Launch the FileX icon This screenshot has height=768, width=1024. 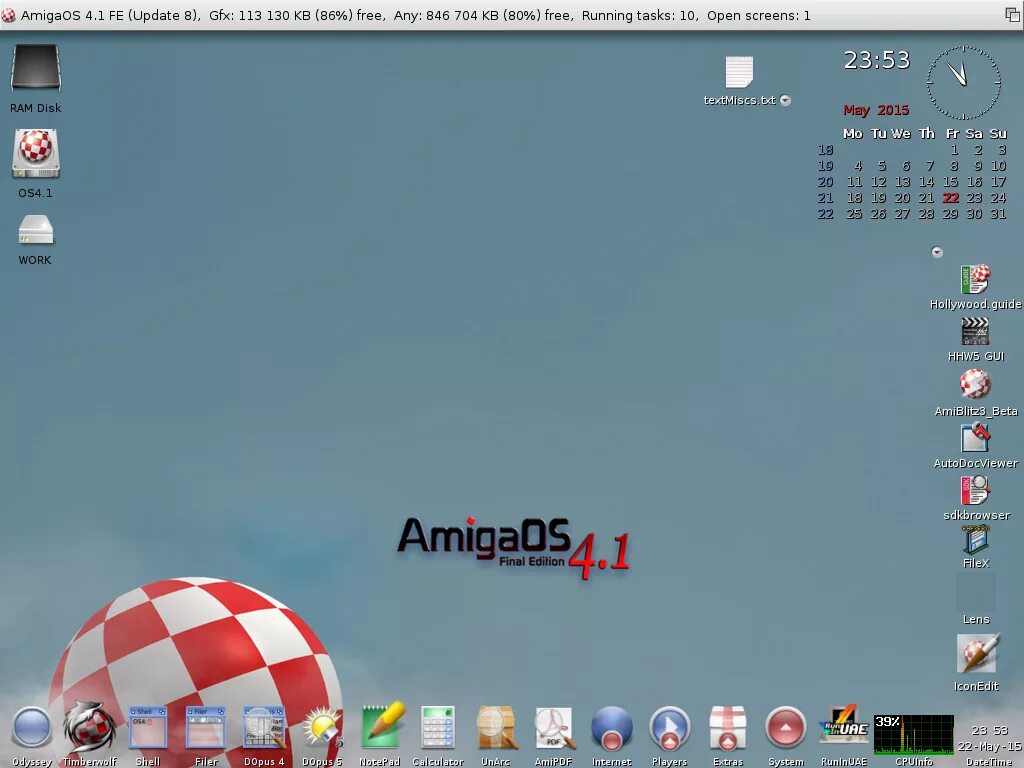[975, 540]
